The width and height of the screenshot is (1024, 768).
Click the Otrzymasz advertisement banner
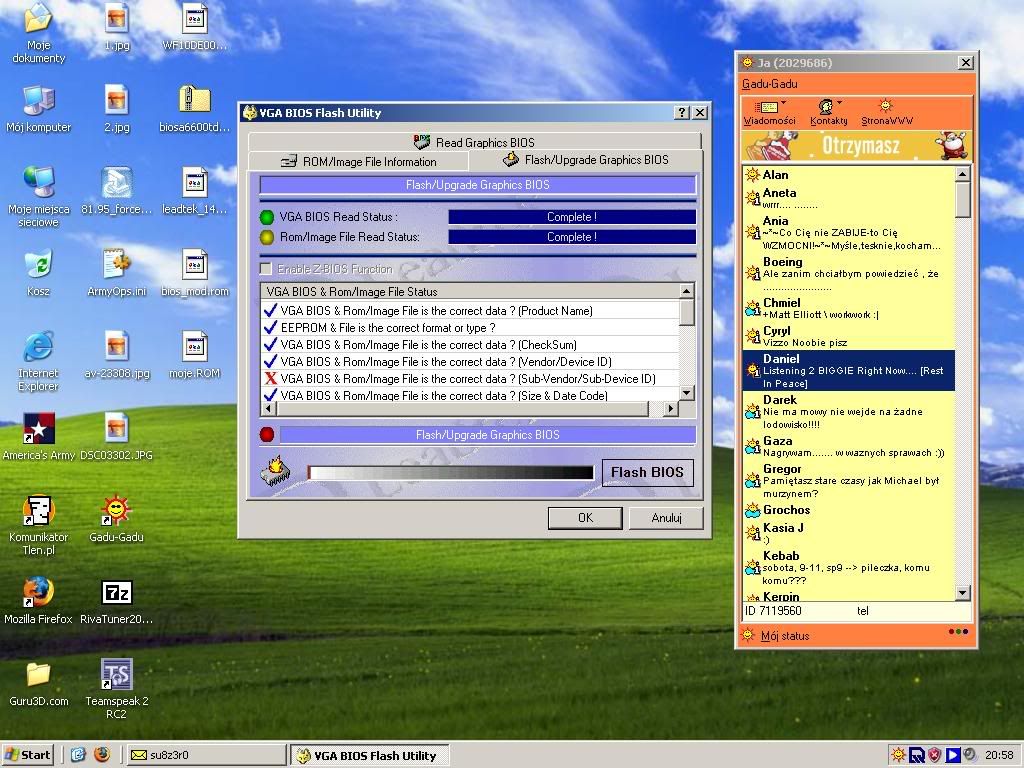click(857, 146)
